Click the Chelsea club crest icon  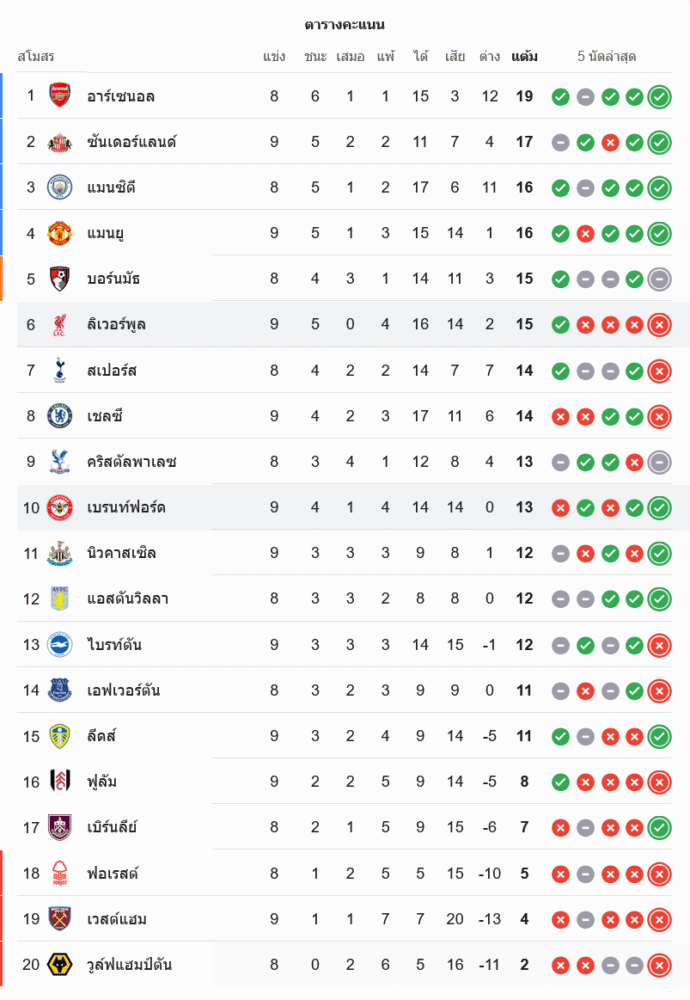60,416
